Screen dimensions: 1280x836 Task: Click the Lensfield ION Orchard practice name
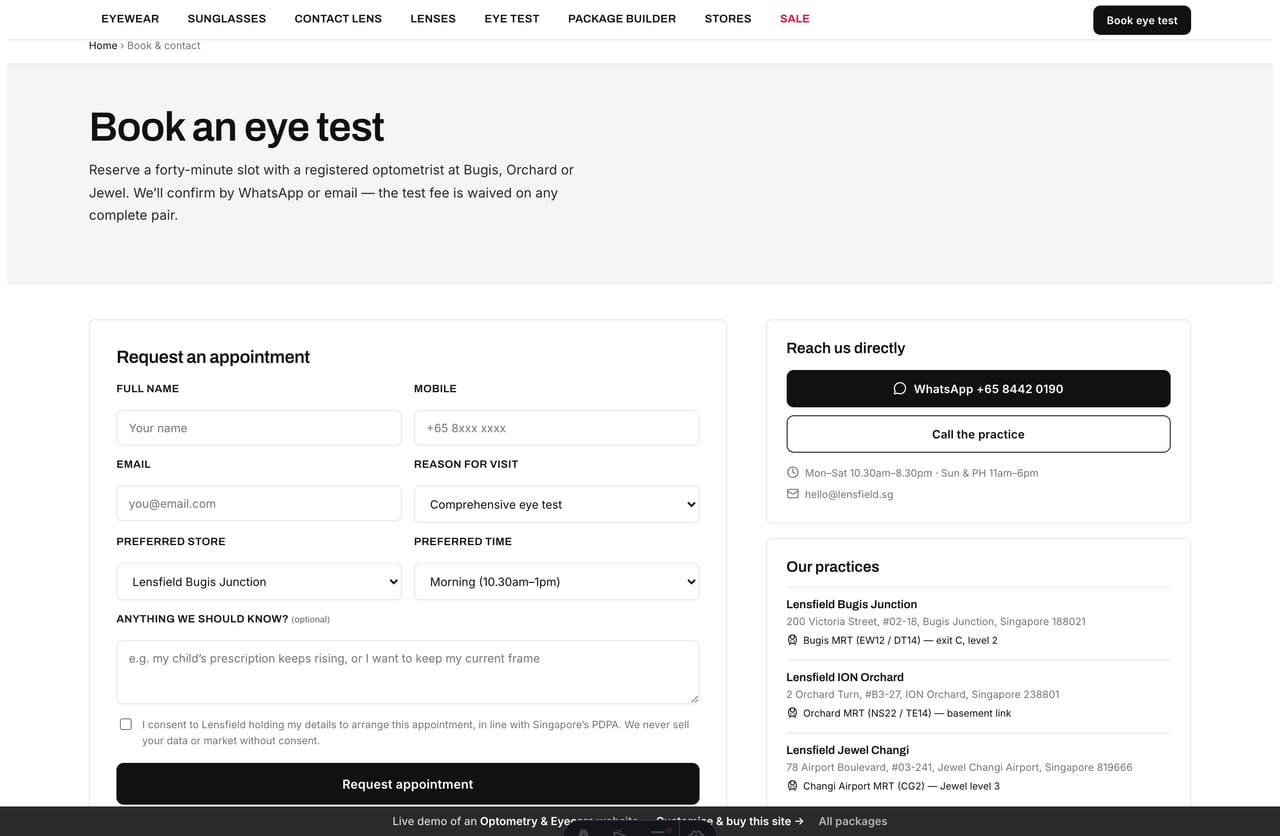pos(845,677)
